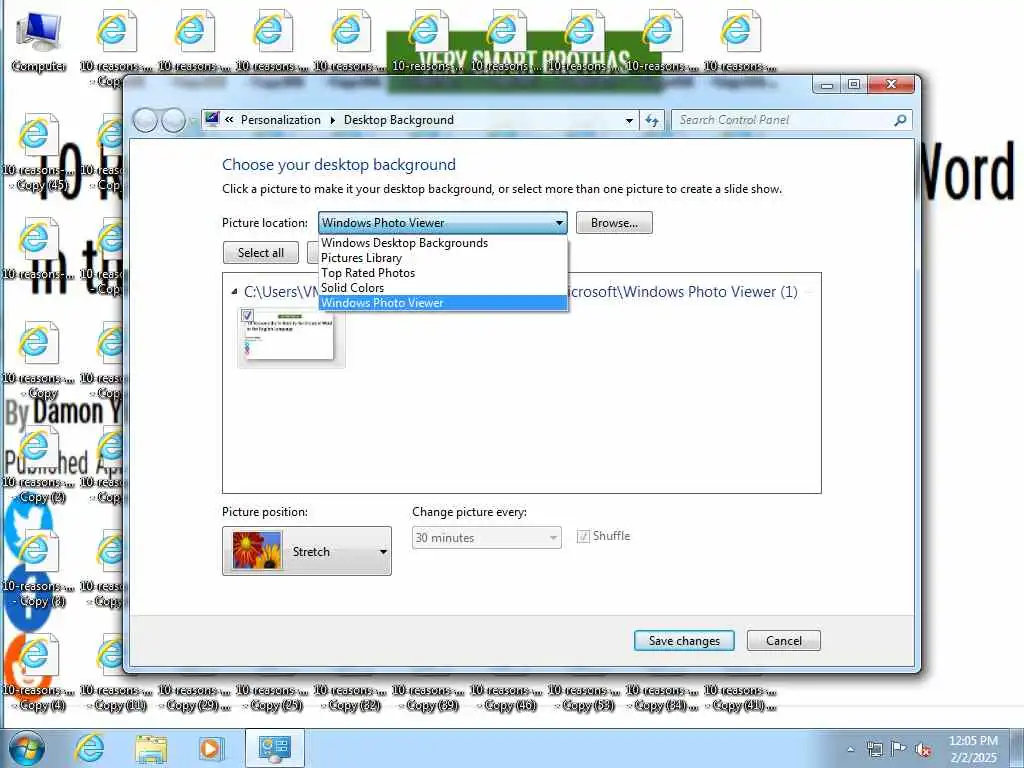Show hidden tray icons arrow
Screen dimensions: 1024x768
click(x=850, y=750)
